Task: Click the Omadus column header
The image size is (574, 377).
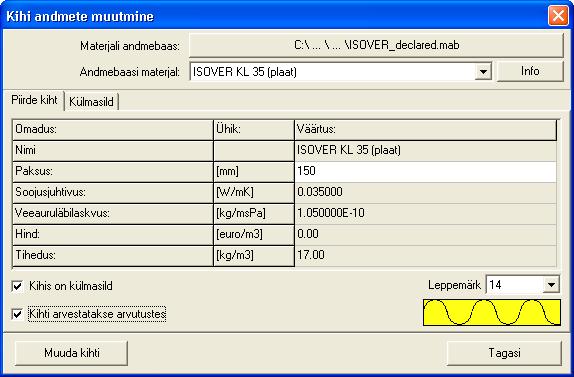Action: [113, 130]
